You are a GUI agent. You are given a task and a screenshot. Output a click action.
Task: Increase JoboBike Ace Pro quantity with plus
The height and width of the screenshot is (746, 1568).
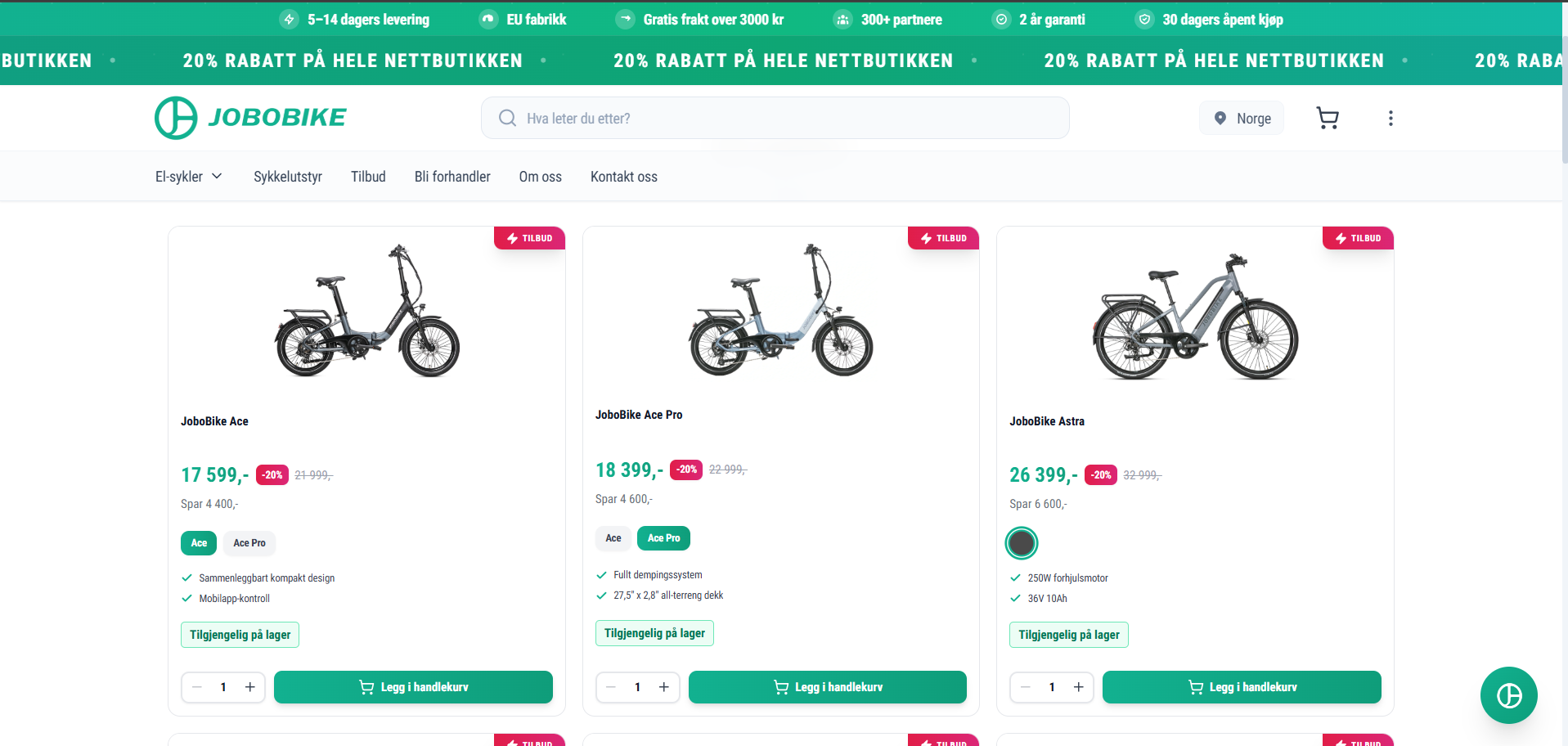pyautogui.click(x=664, y=687)
